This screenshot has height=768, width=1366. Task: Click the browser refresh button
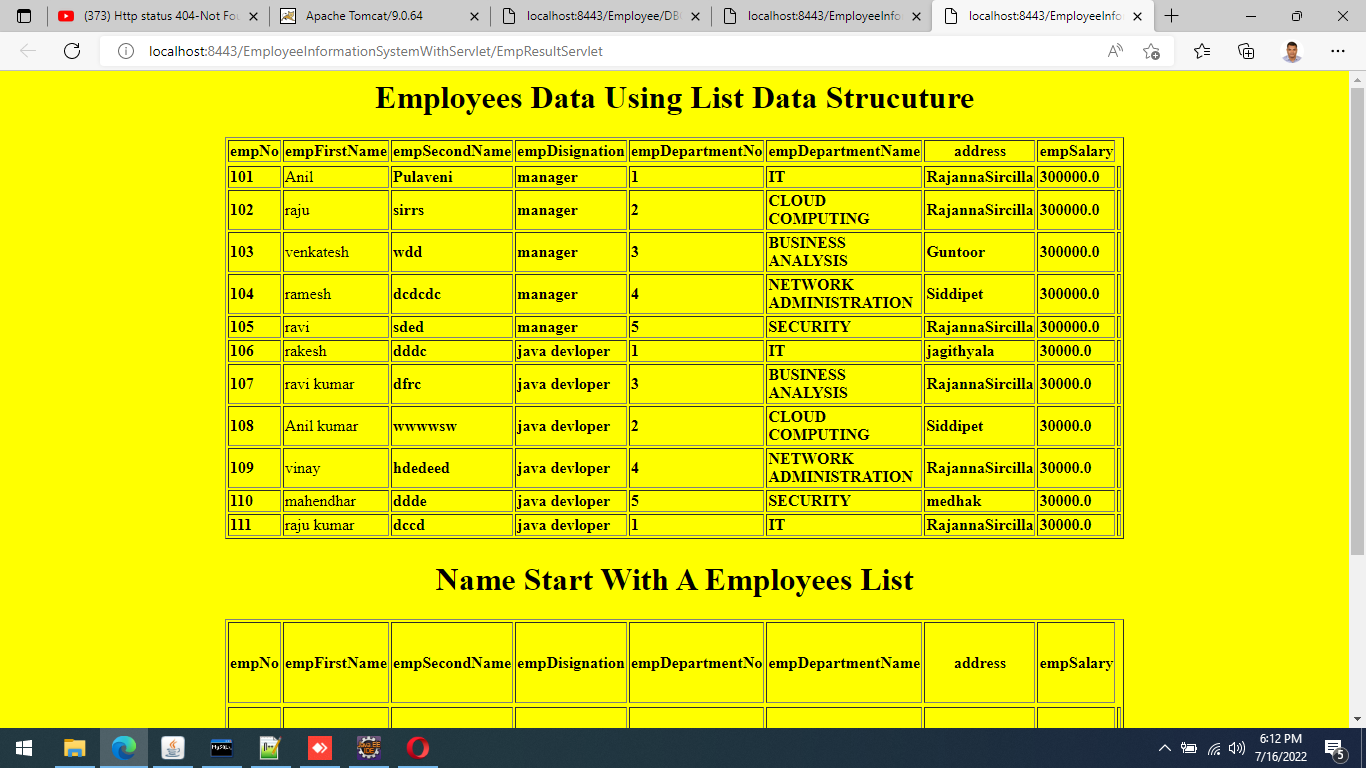72,51
